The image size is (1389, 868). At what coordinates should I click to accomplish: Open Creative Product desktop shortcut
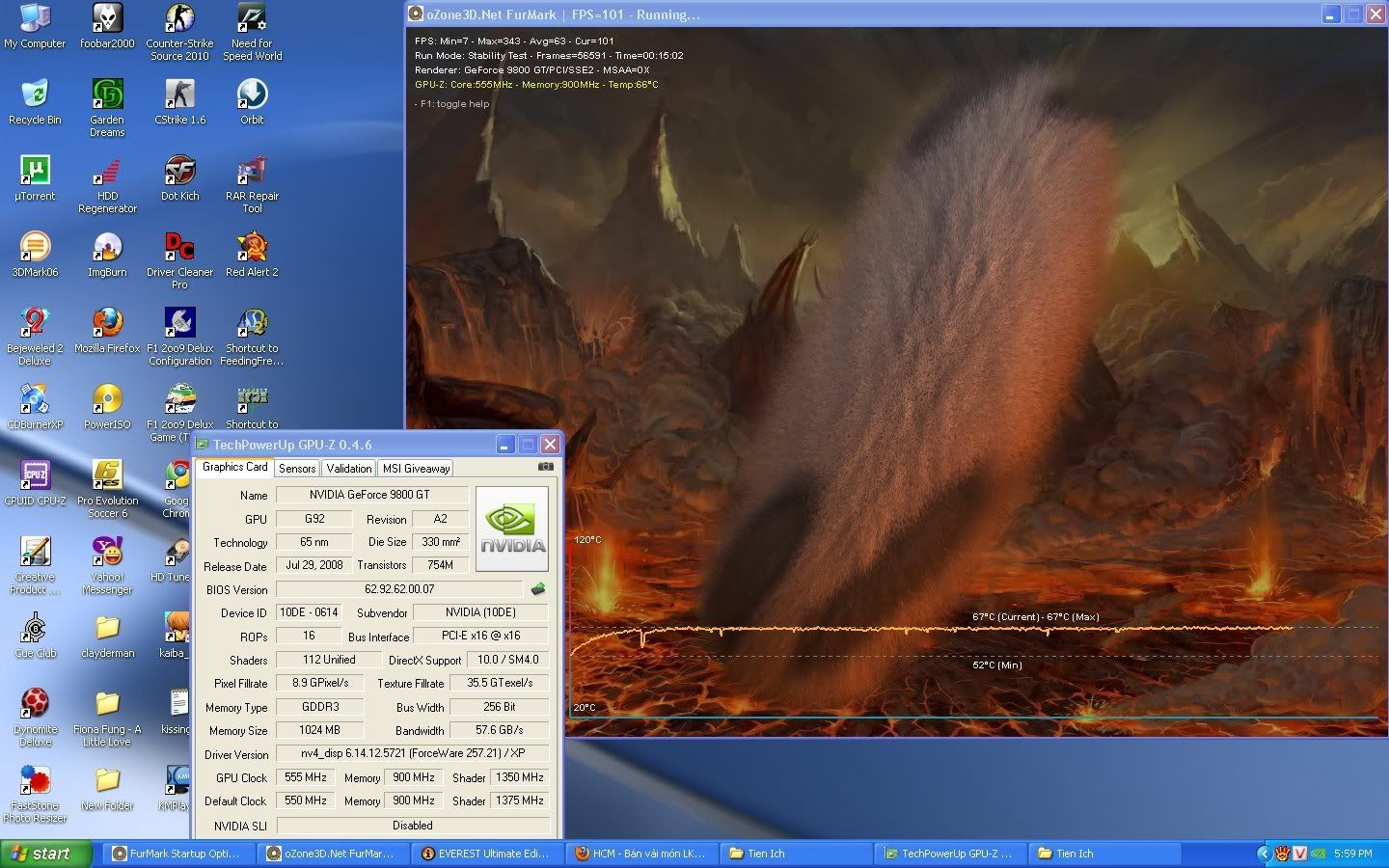coord(35,566)
